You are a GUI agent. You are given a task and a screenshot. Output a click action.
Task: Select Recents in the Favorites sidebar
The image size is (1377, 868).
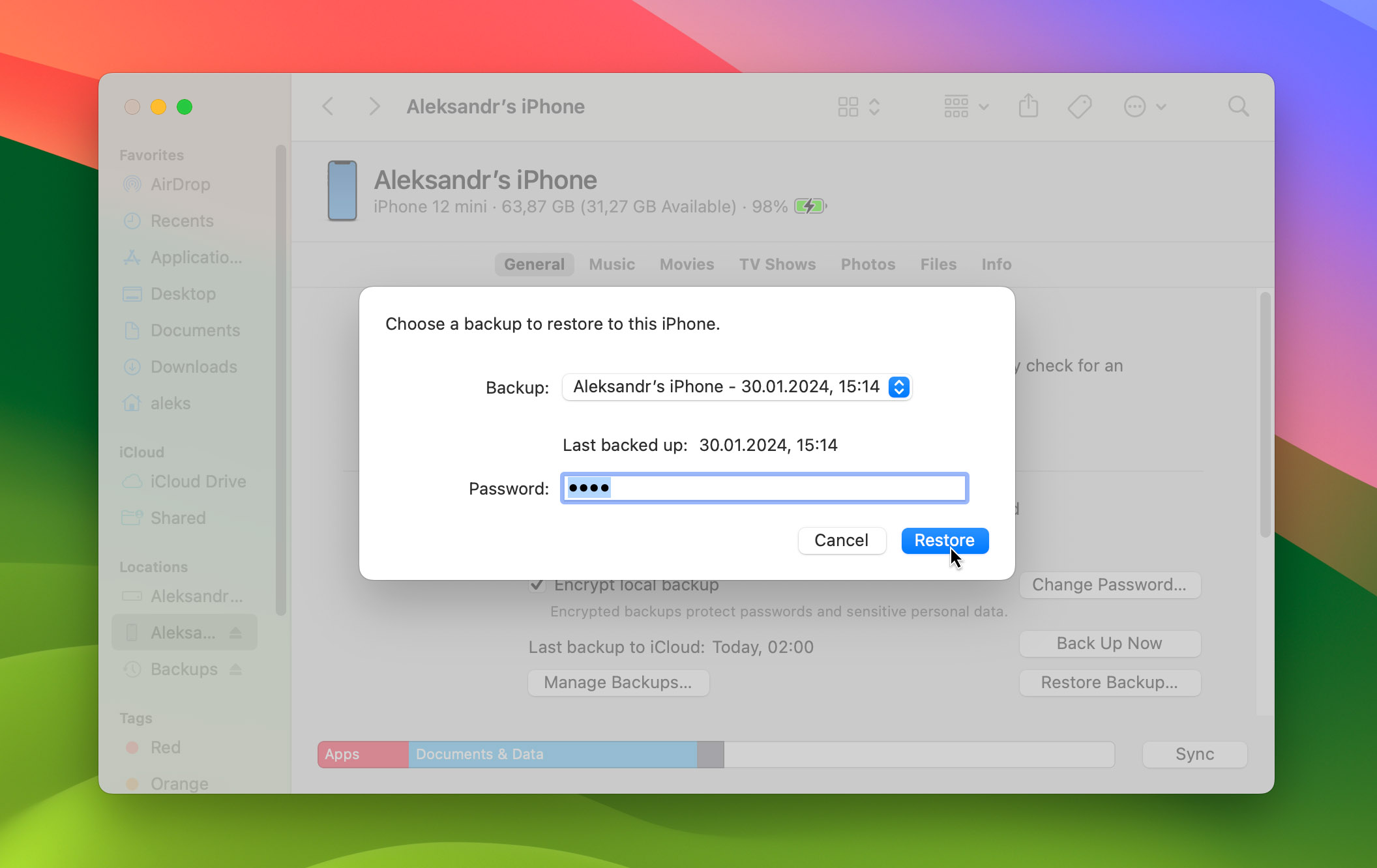183,221
